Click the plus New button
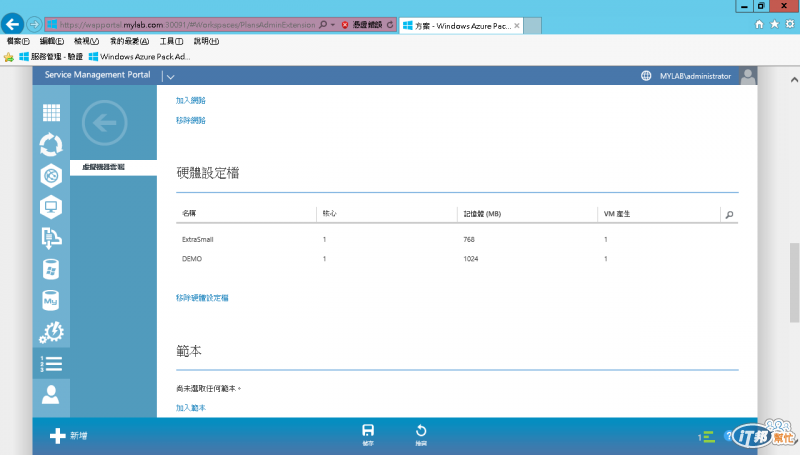The height and width of the screenshot is (455, 800). (68, 436)
